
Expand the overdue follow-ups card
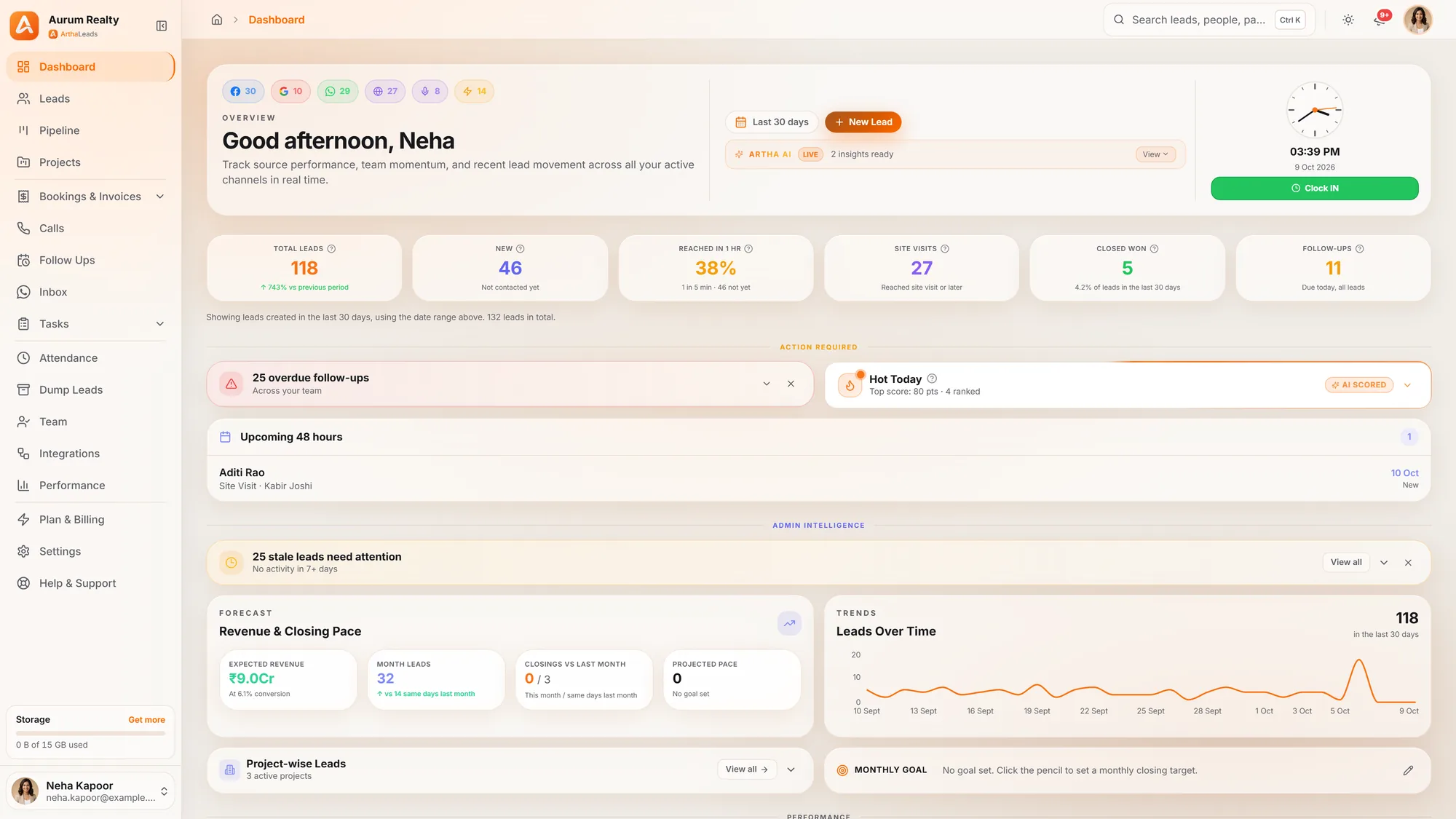[767, 384]
